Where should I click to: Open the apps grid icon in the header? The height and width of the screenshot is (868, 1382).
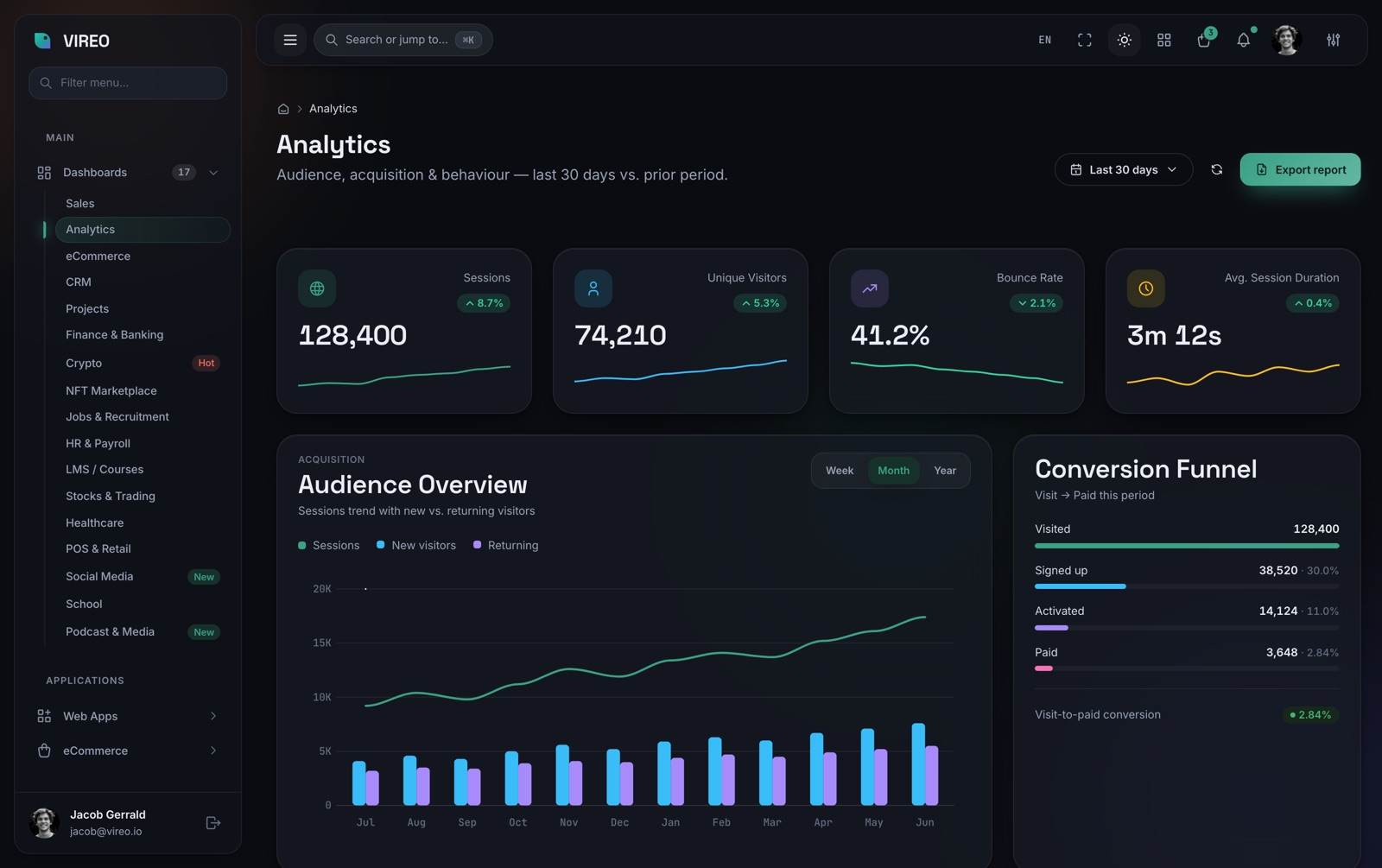[1164, 40]
